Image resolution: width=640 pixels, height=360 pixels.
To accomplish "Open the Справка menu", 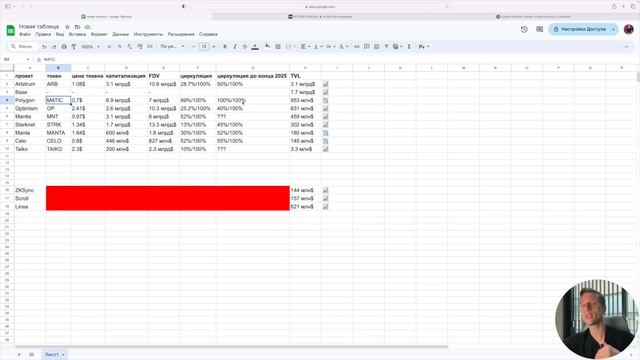I will [x=208, y=34].
